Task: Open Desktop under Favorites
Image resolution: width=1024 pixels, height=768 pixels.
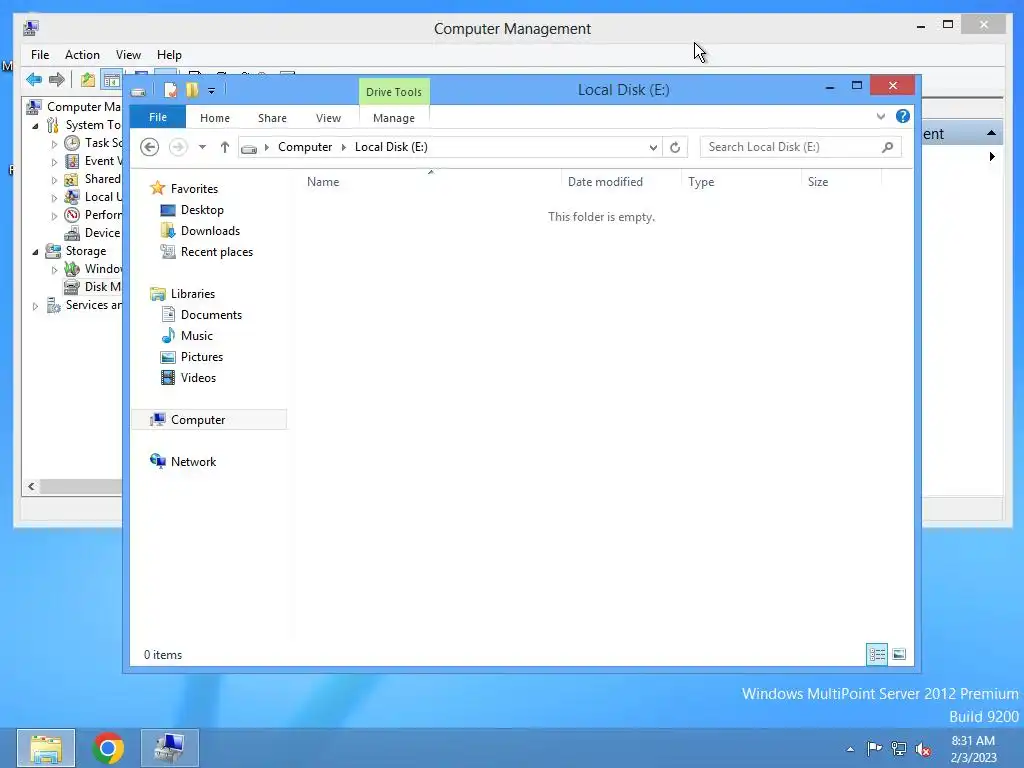Action: pos(202,210)
